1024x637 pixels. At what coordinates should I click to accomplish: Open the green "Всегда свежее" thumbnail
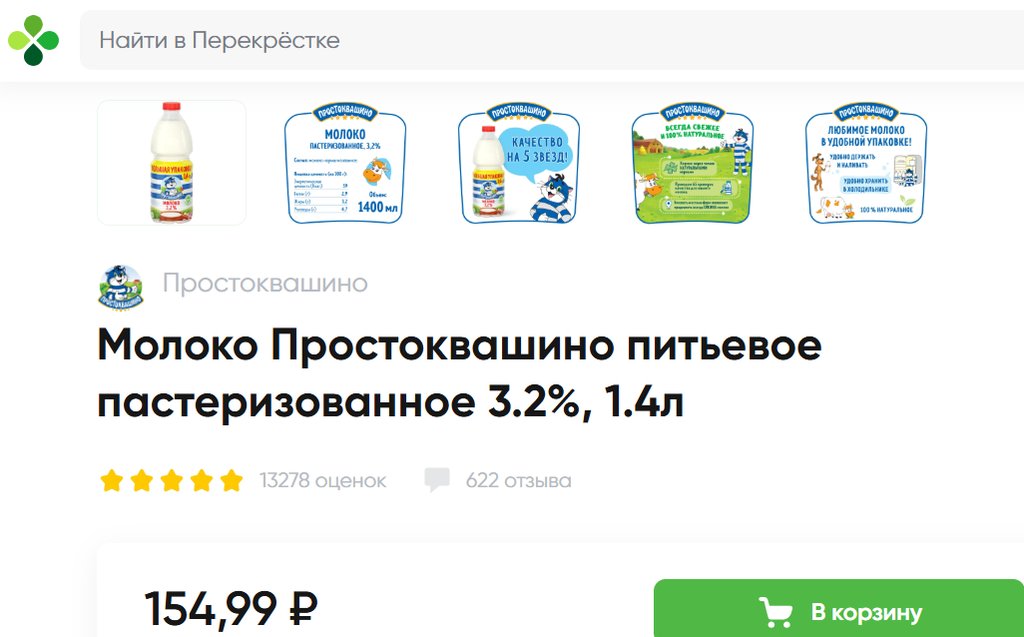[x=692, y=163]
